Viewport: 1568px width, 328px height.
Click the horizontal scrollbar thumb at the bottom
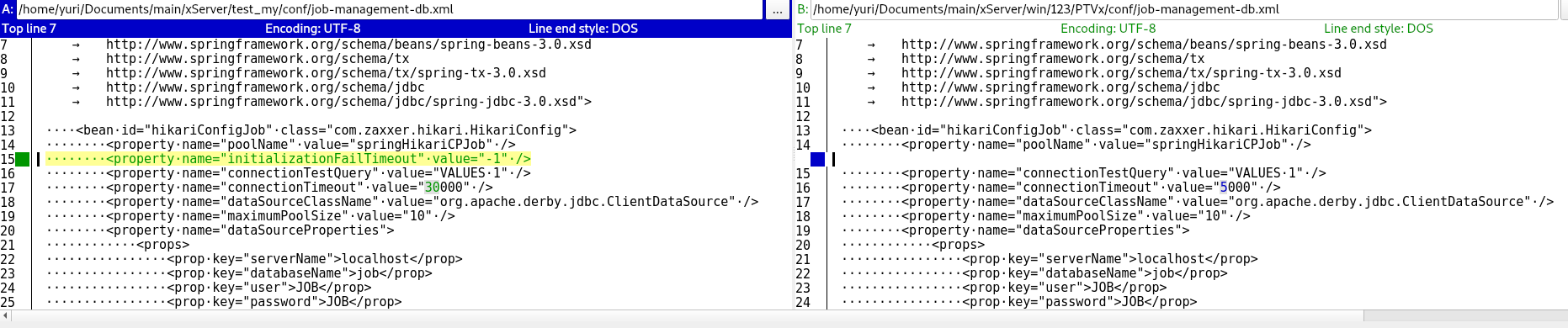[x=687, y=316]
